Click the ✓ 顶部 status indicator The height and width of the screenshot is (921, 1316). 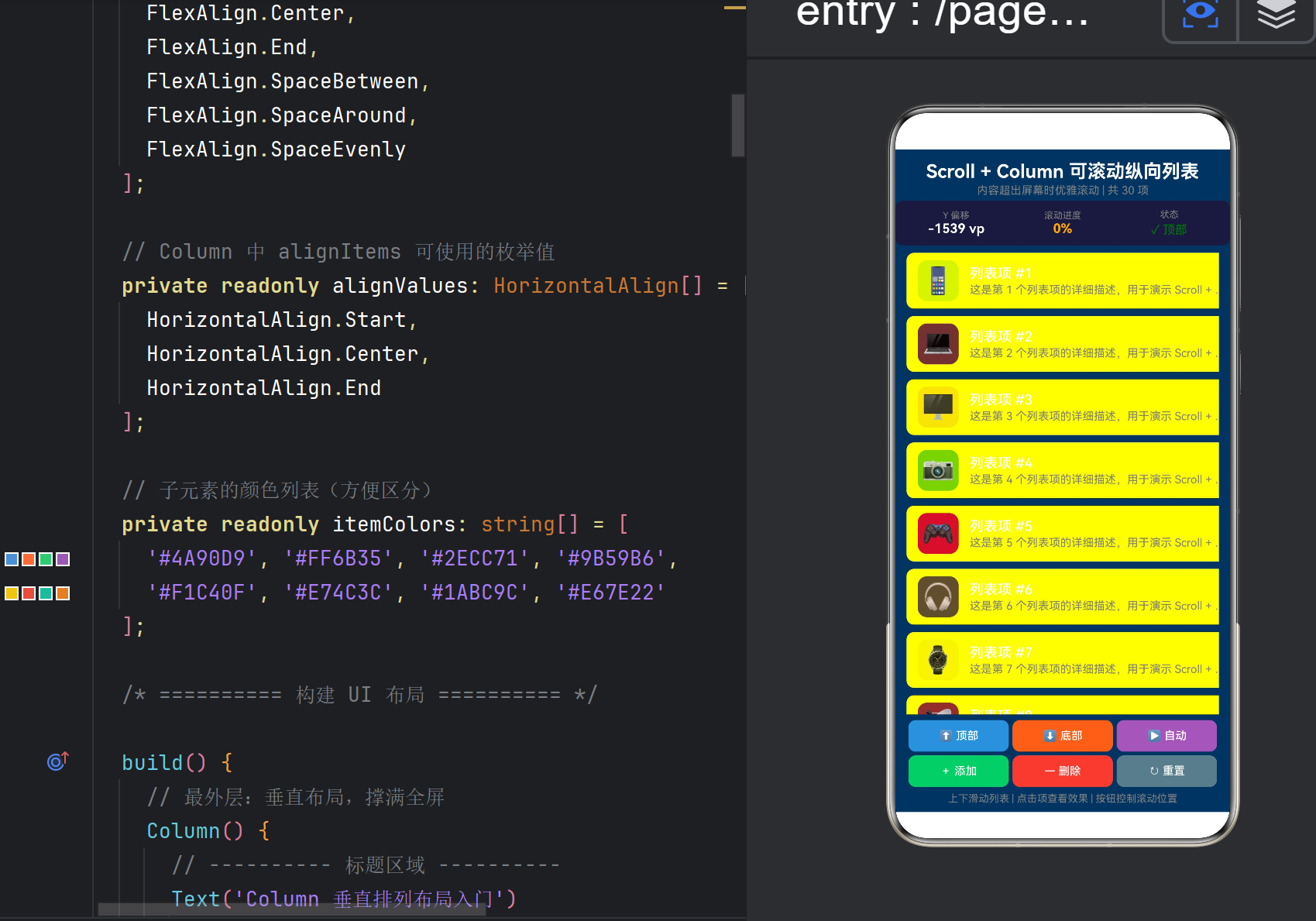tap(1168, 229)
